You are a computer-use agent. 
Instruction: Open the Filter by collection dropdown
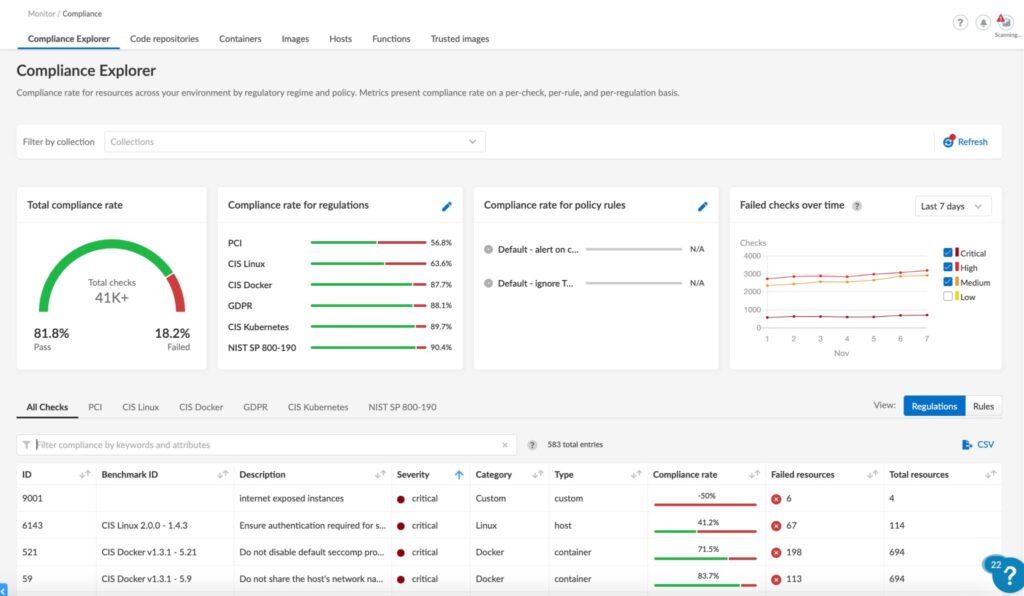tap(295, 142)
